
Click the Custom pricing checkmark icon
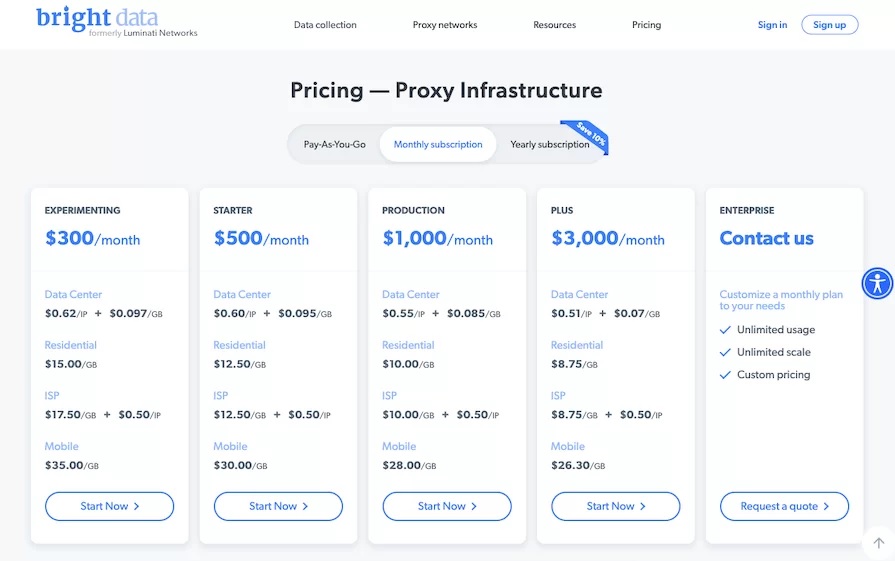tap(725, 375)
